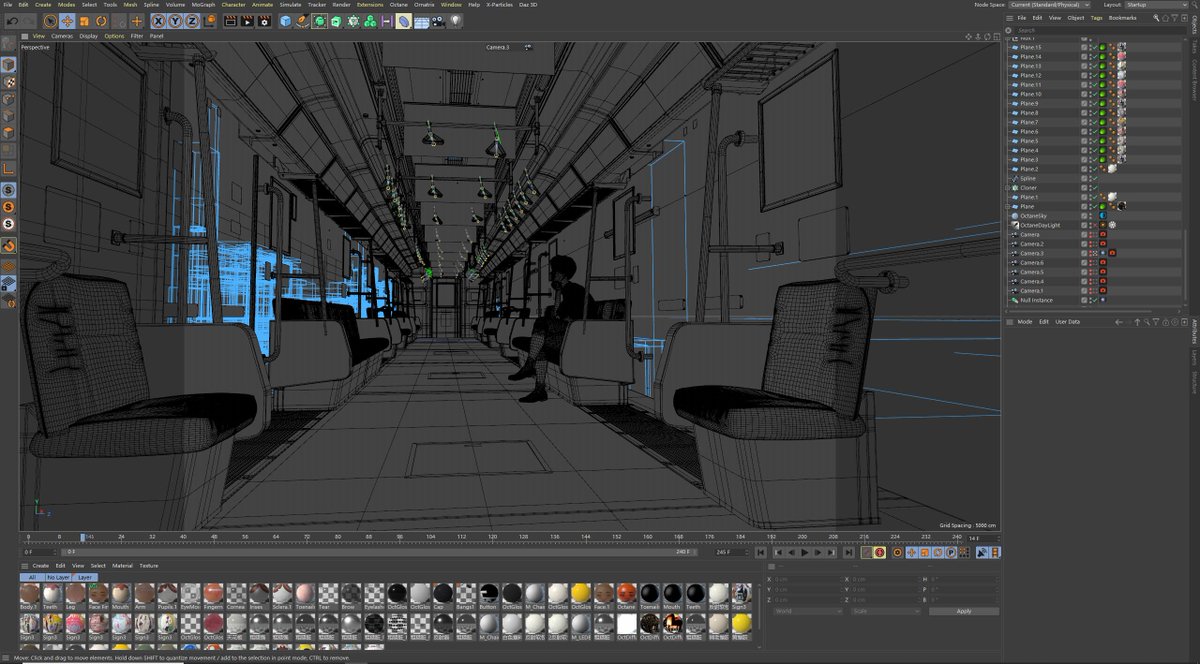Add a Light object from toolbar

tap(455, 20)
